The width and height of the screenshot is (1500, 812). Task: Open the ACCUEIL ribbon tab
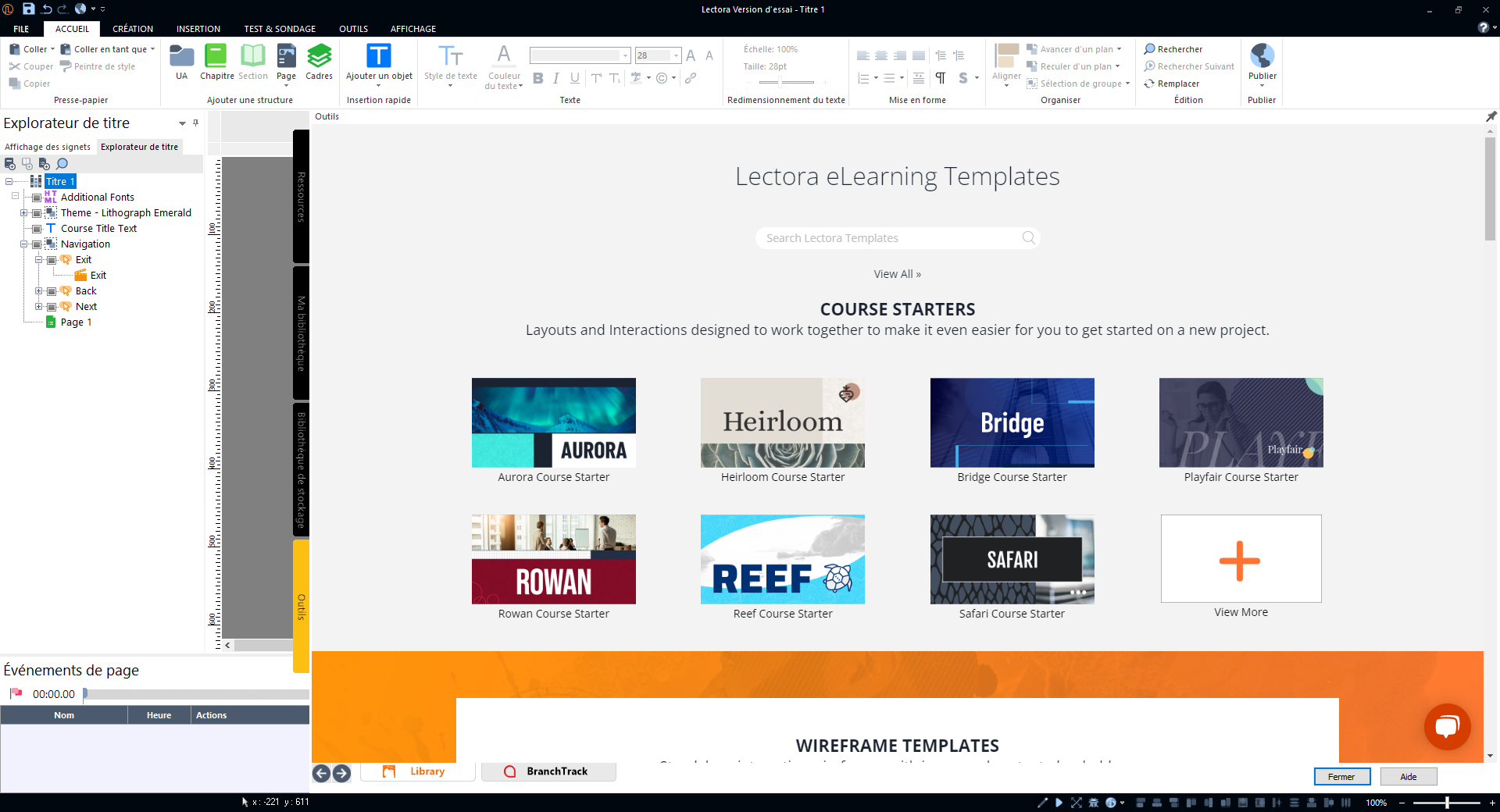72,29
